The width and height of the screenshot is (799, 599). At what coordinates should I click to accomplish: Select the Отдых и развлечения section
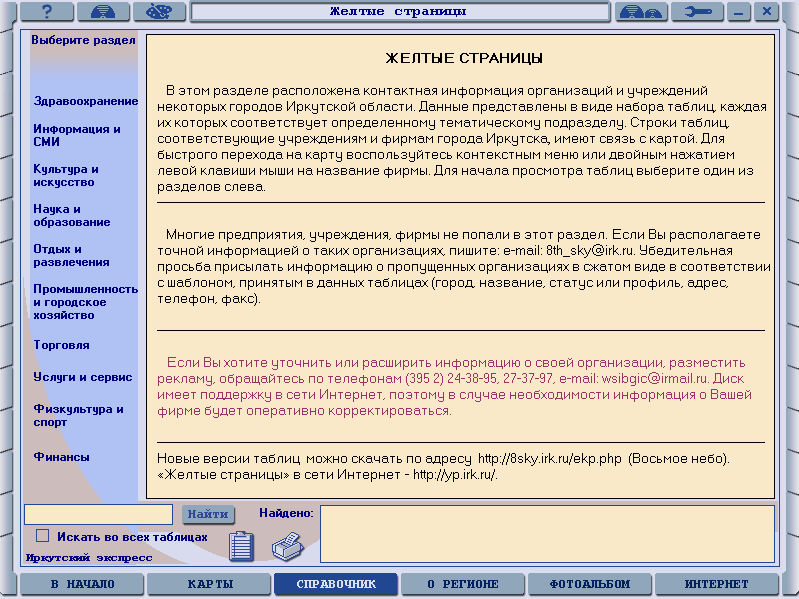(71, 255)
